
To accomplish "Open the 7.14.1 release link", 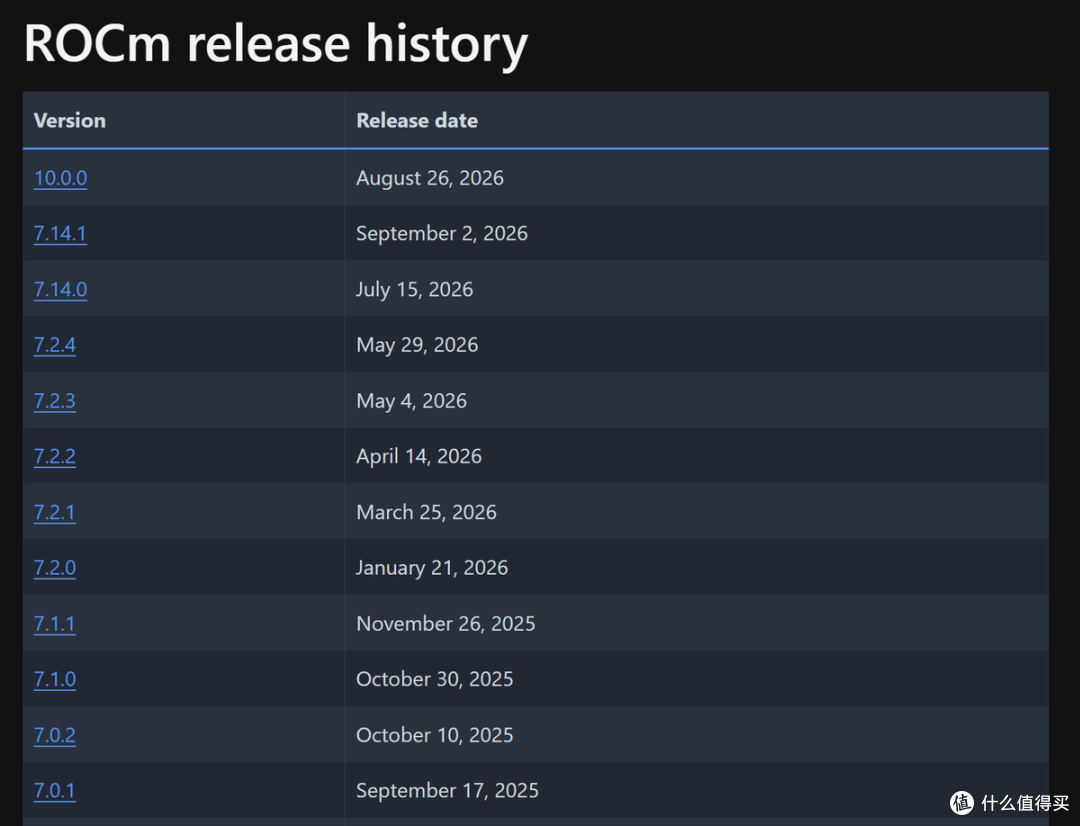I will [x=61, y=234].
